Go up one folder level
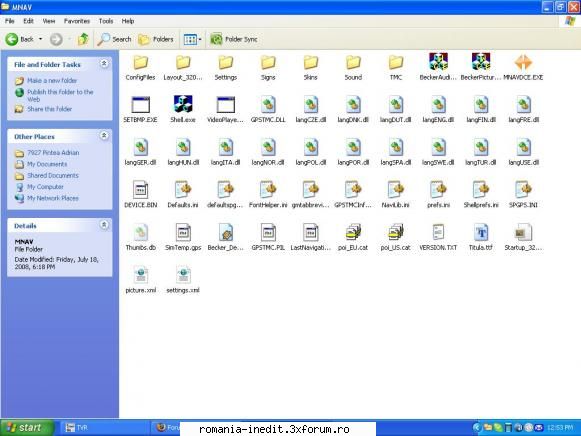581x436 pixels. 83,39
